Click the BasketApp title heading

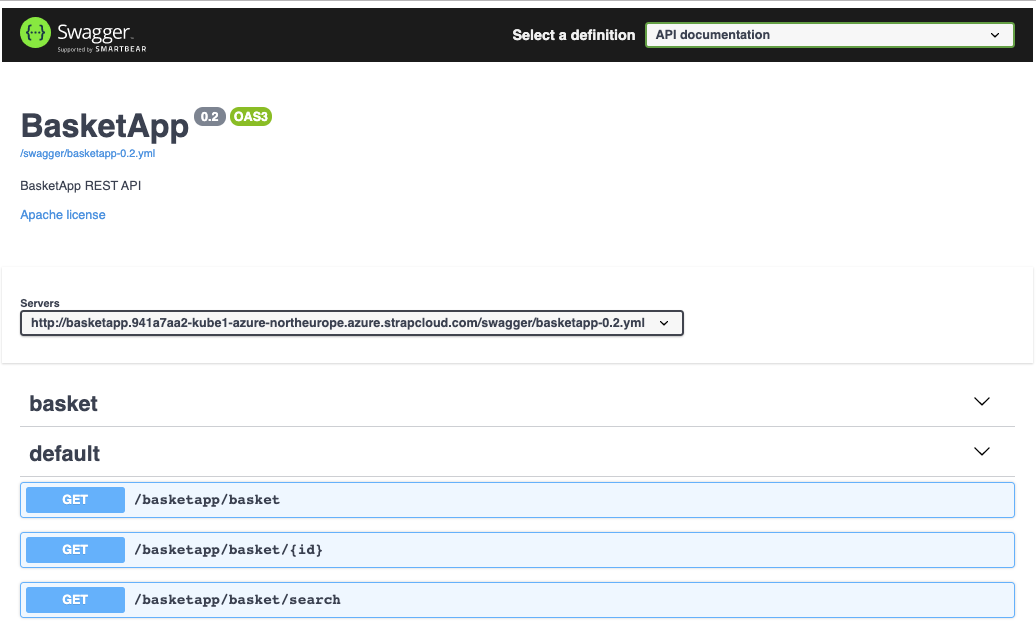click(x=105, y=126)
